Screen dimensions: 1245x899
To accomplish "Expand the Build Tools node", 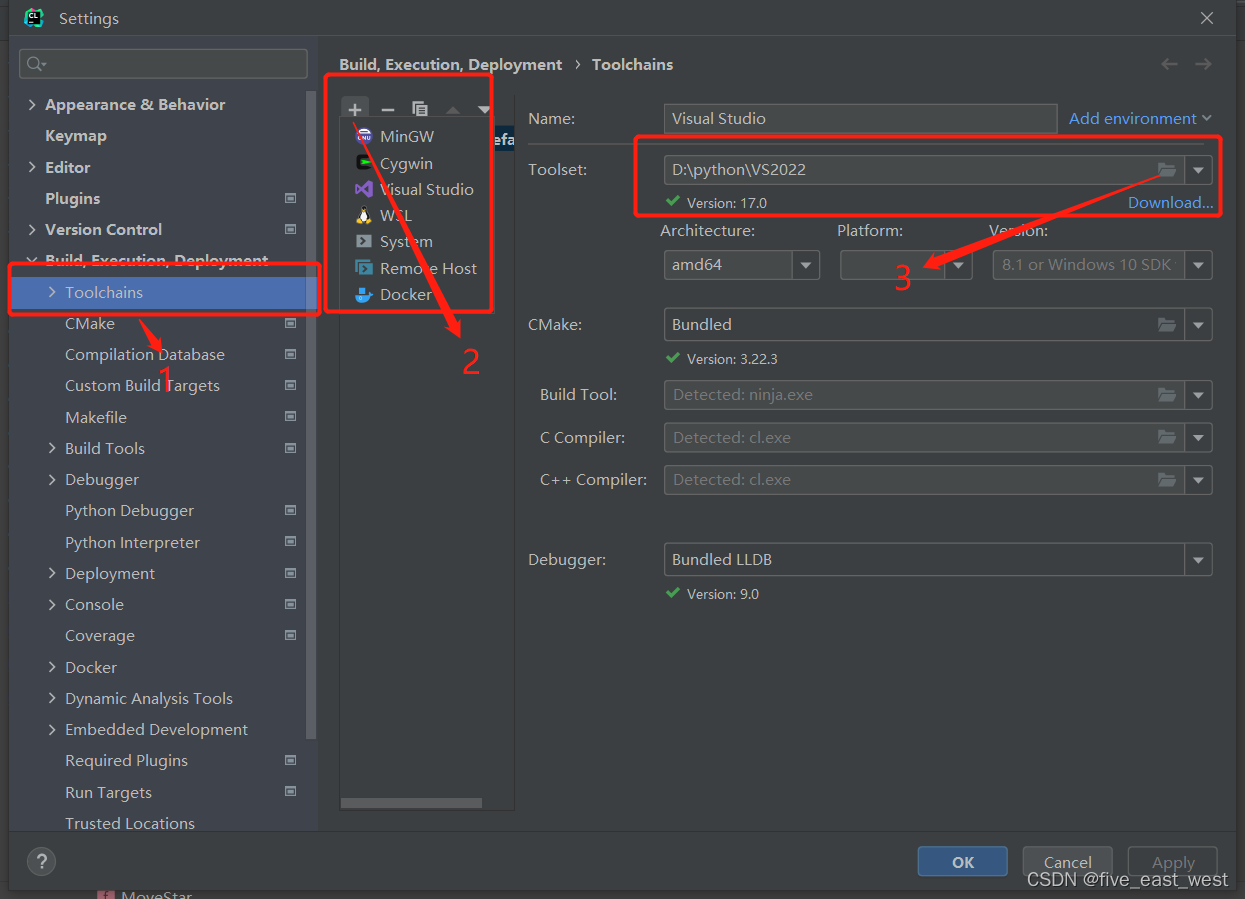I will (52, 448).
